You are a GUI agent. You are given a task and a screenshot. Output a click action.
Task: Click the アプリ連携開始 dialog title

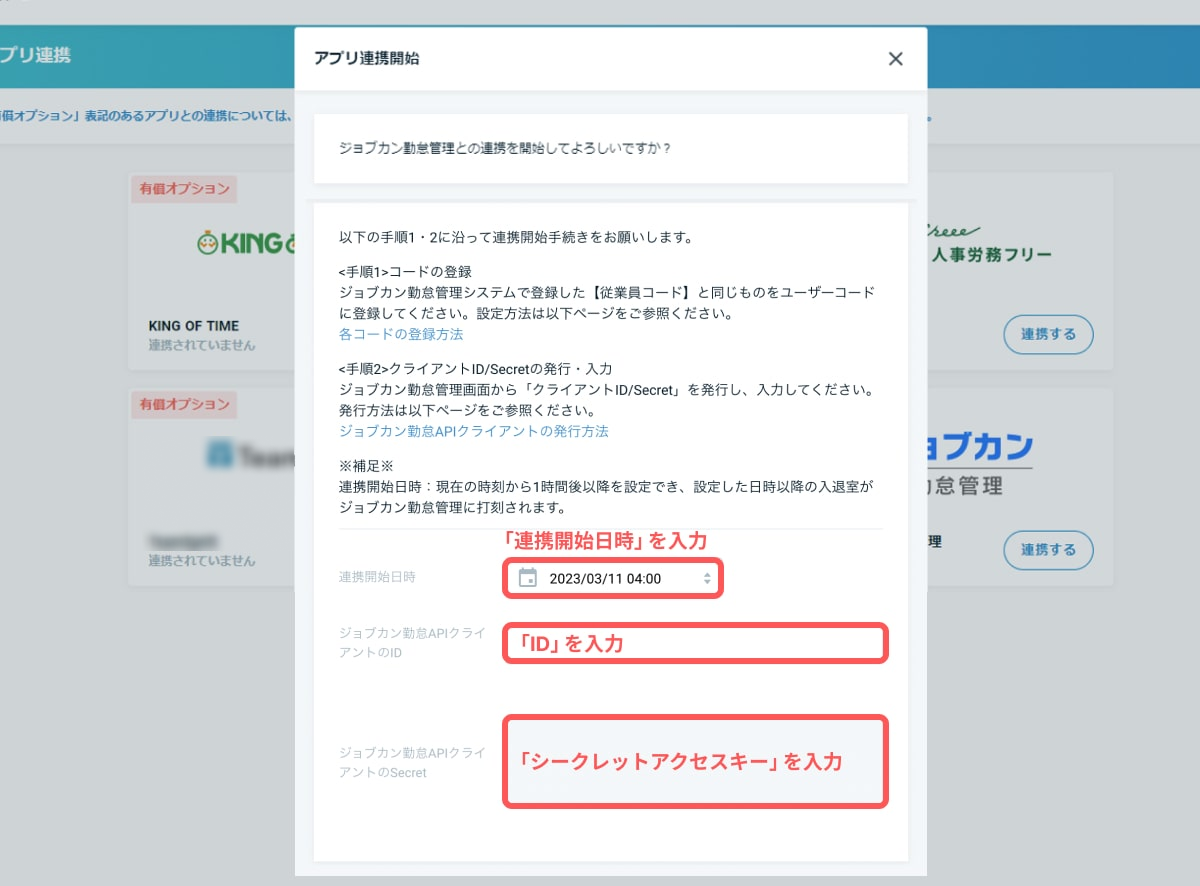coord(367,59)
